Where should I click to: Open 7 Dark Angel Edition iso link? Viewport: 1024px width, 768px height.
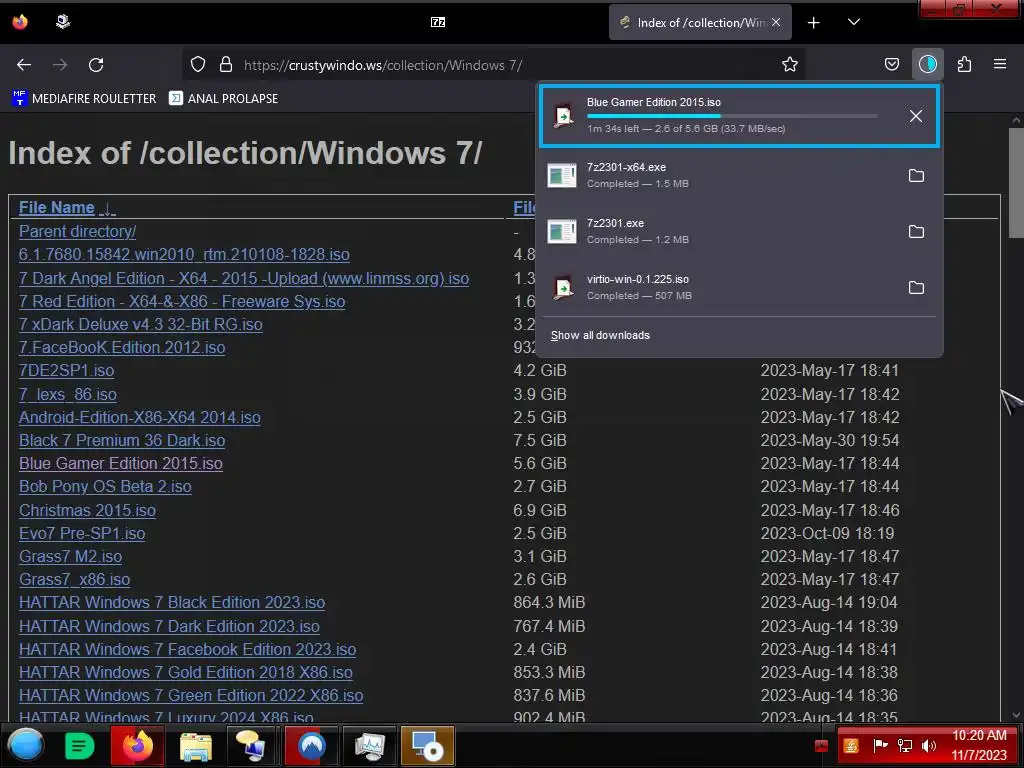(x=244, y=278)
